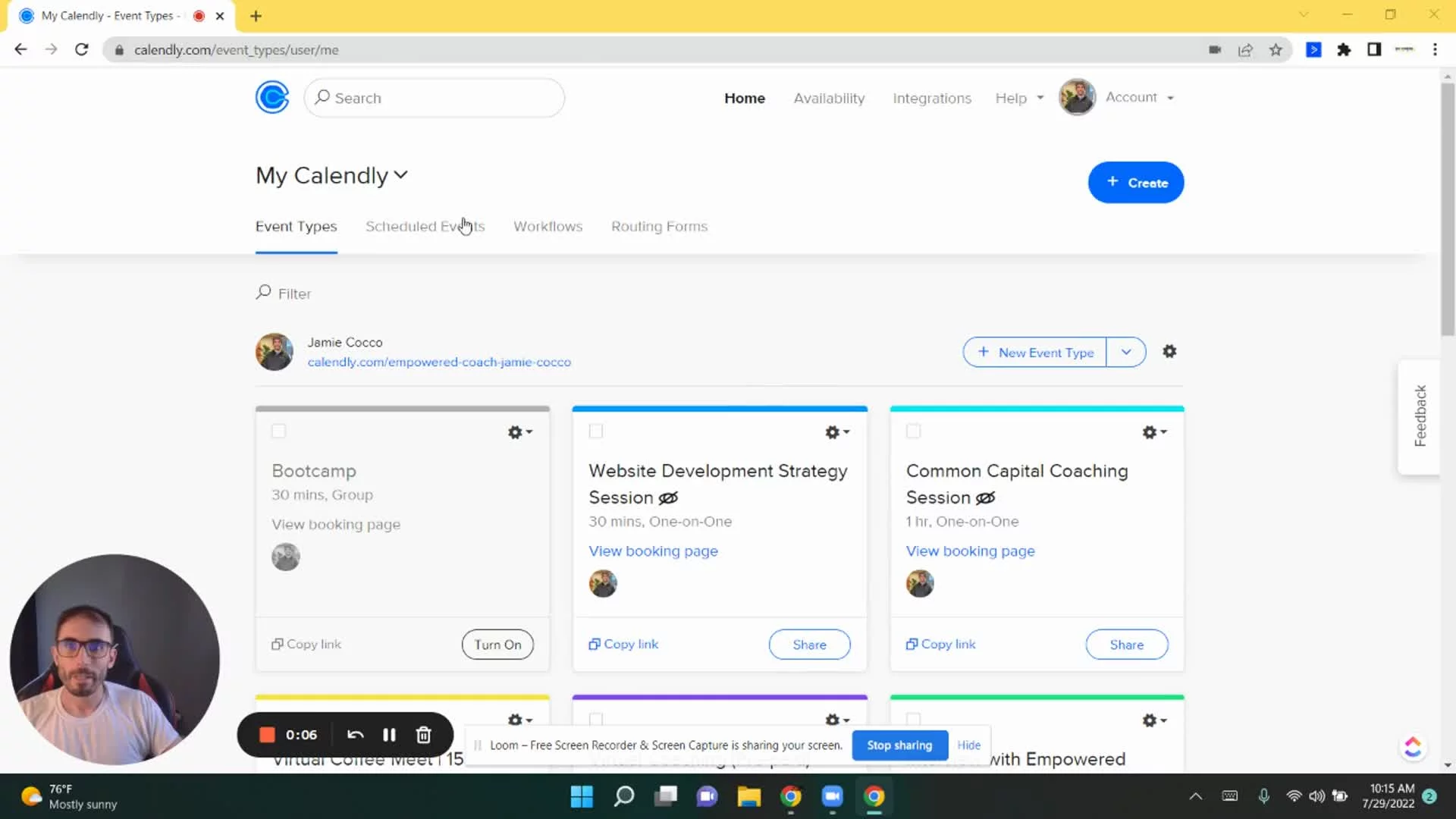
Task: Open the Help dropdown menu
Action: click(1019, 99)
